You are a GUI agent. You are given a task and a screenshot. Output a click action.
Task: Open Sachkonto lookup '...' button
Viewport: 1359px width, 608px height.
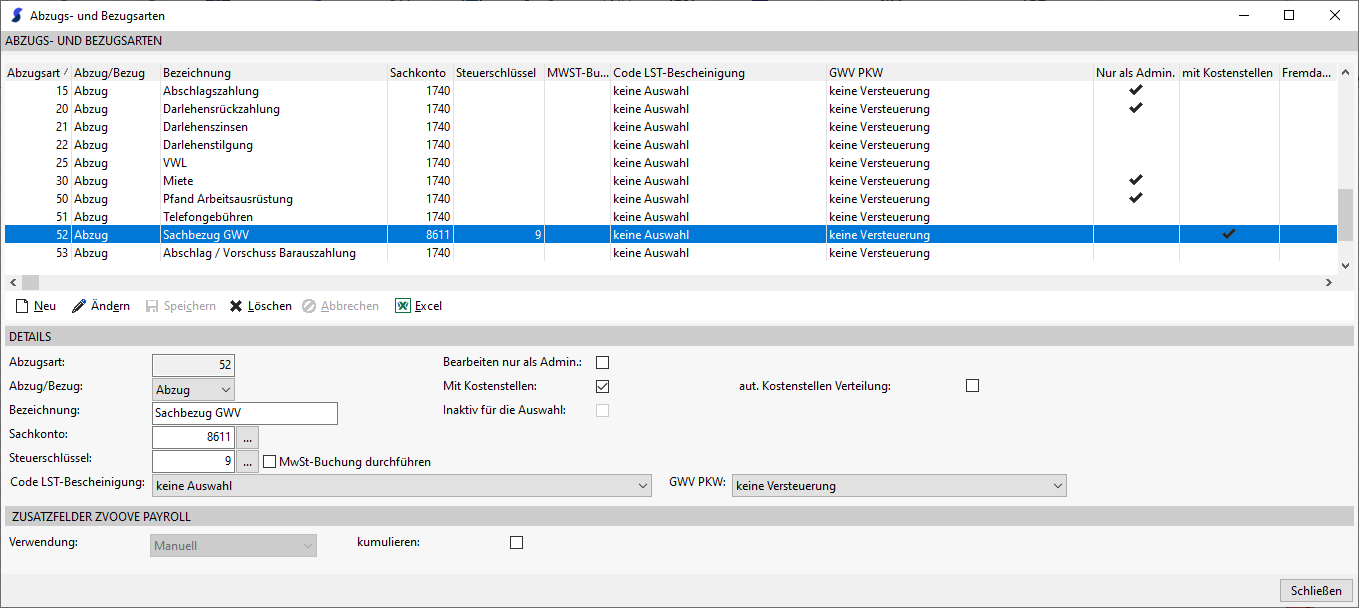coord(248,437)
